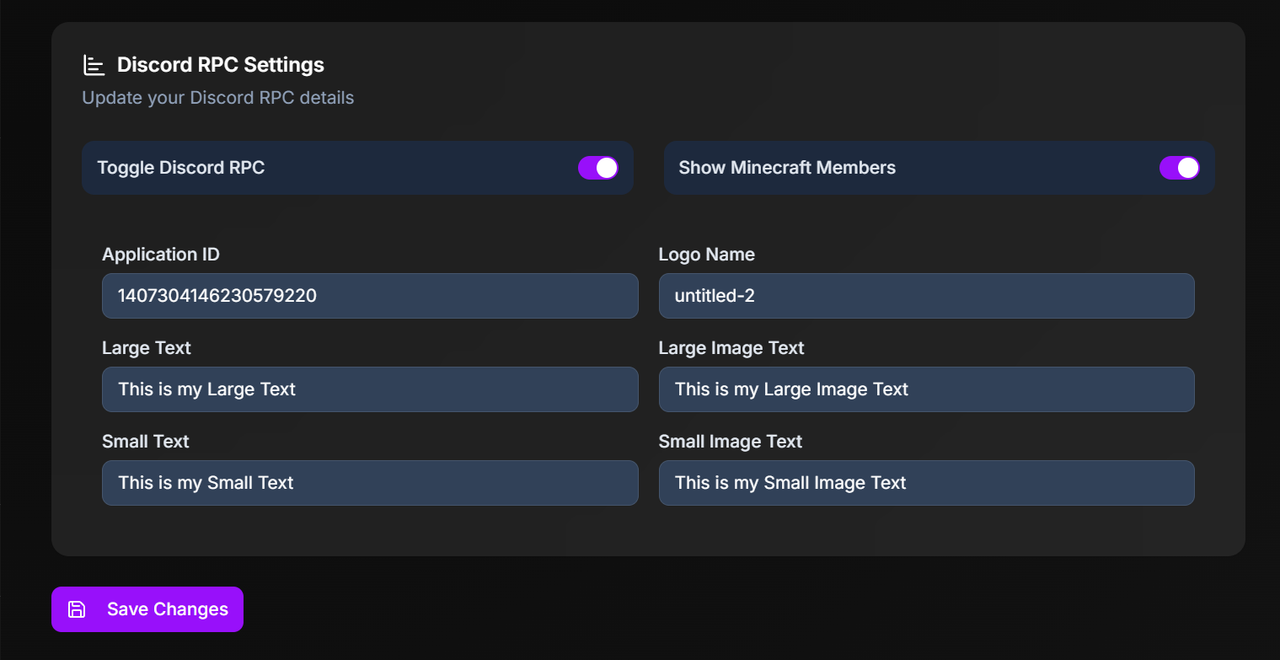Click the Application ID label
This screenshot has width=1280, height=660.
(161, 254)
